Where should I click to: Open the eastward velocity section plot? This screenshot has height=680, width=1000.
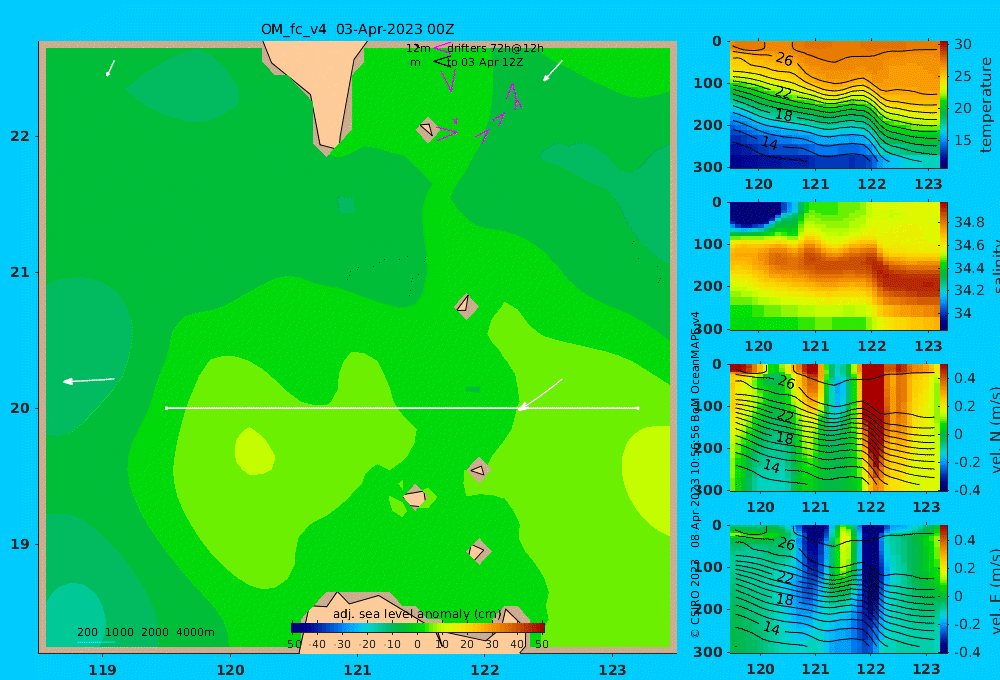point(834,589)
